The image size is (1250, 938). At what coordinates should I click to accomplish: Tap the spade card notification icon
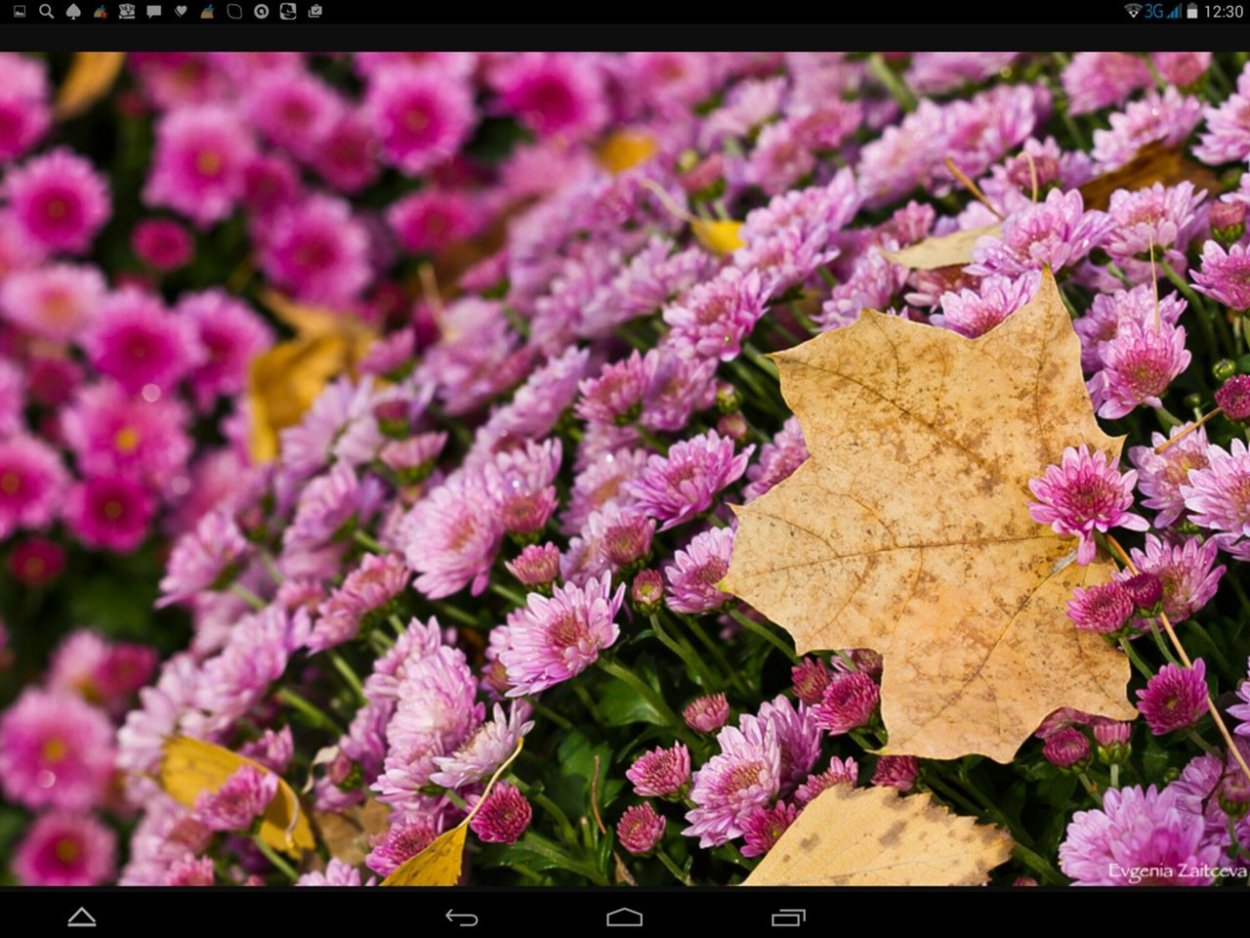tap(73, 11)
